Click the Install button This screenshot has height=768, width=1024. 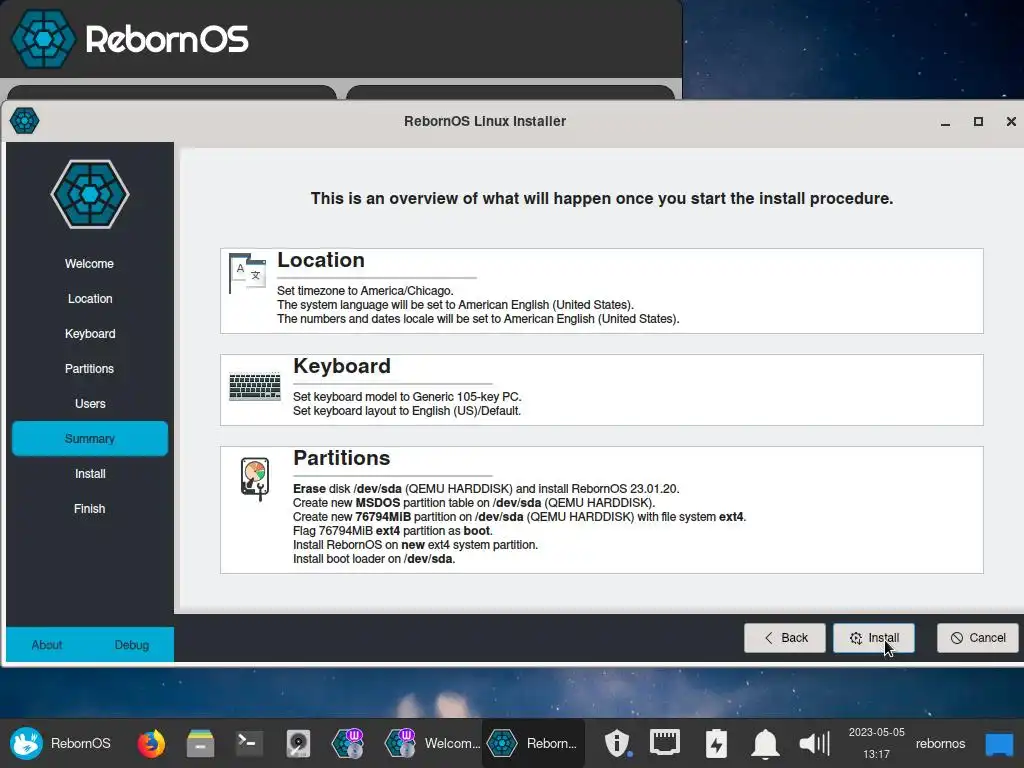[x=873, y=638]
